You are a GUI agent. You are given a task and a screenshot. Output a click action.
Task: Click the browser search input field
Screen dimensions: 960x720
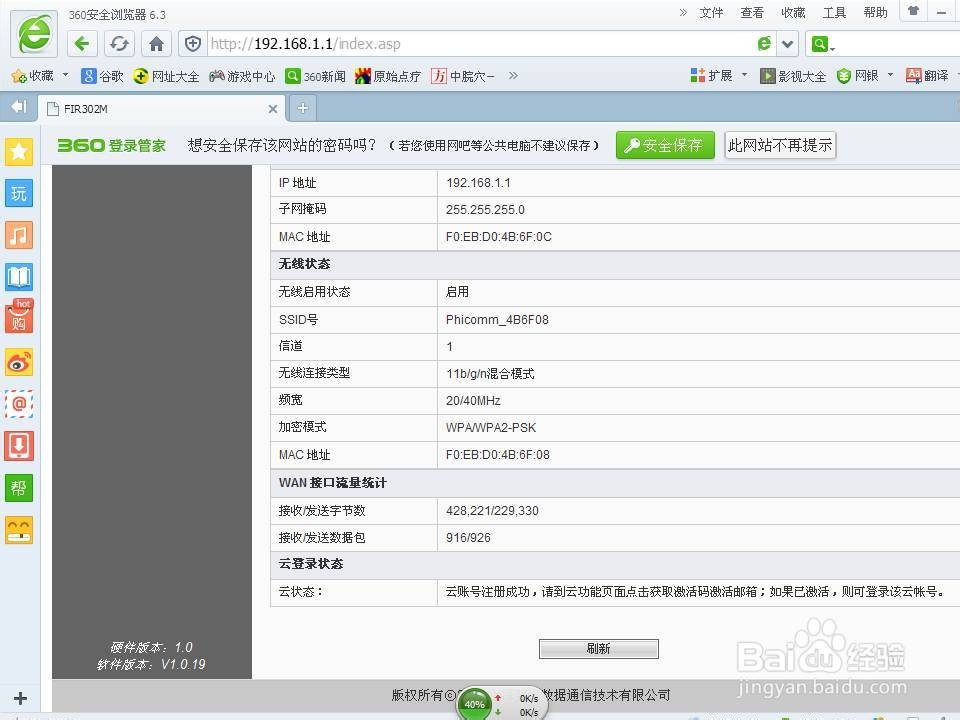[x=898, y=44]
